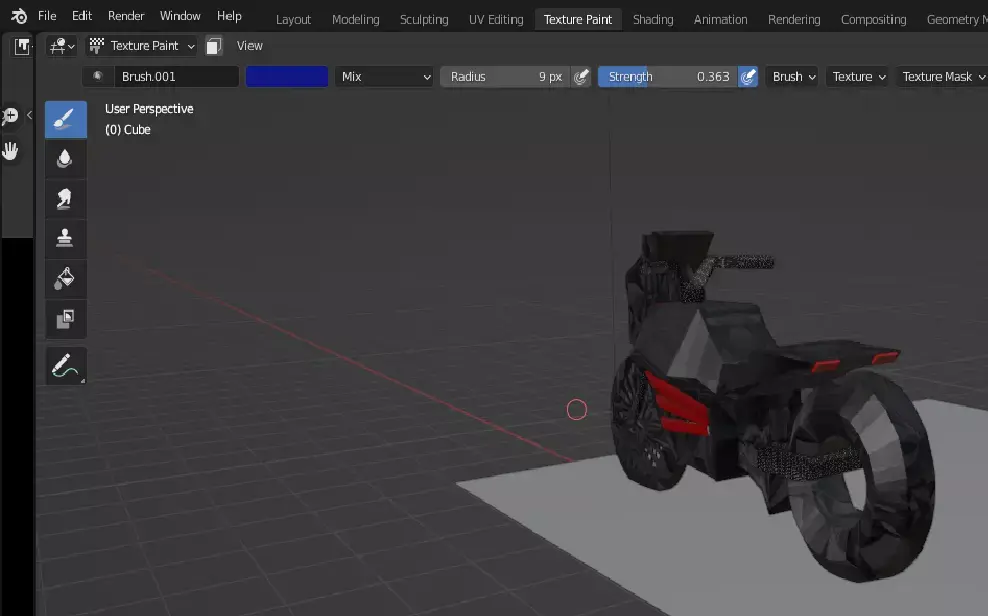Switch to the Layout workspace tab
The image size is (988, 616).
(x=294, y=20)
